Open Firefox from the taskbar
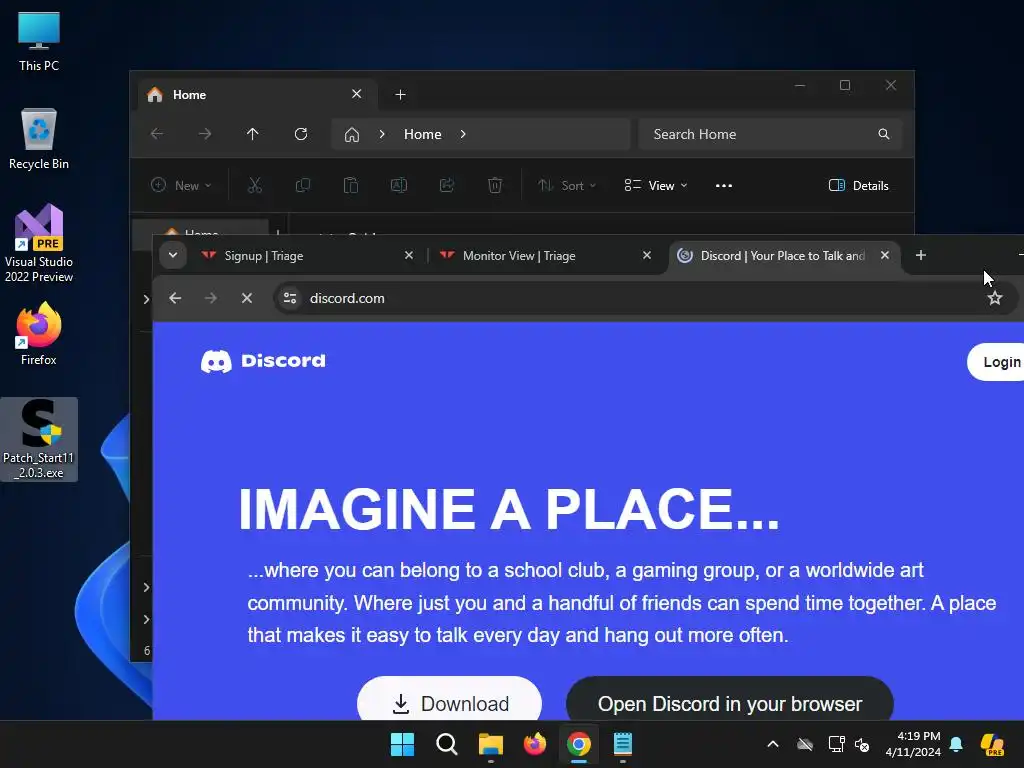Viewport: 1024px width, 768px height. 535,744
